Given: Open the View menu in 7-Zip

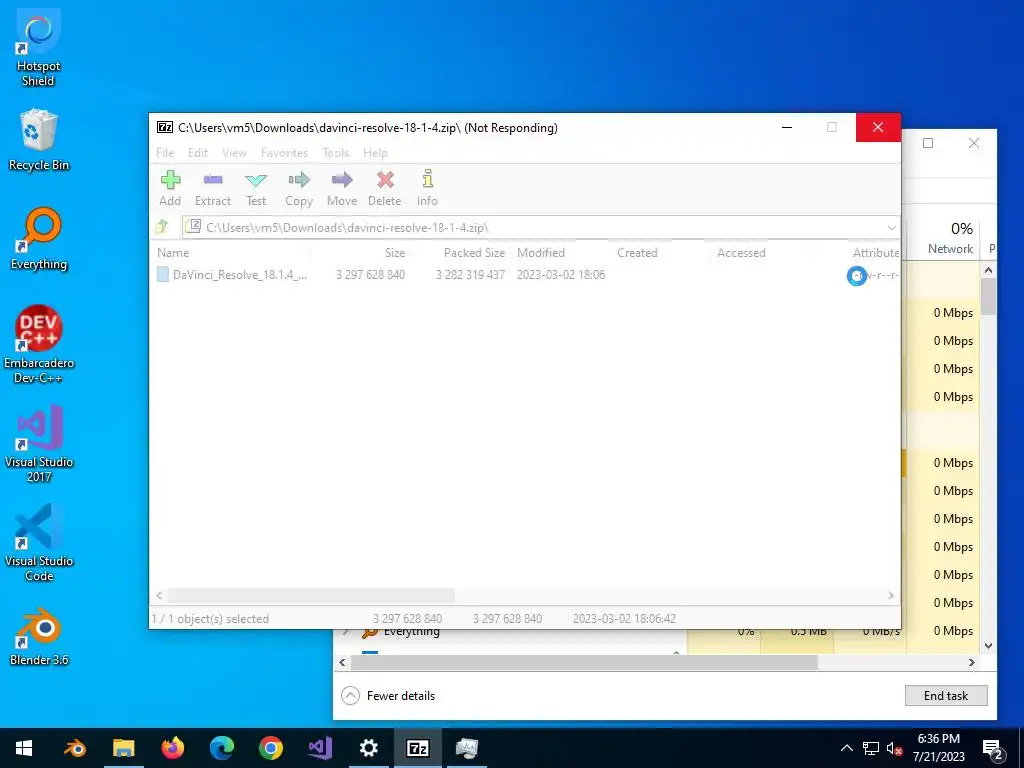Looking at the screenshot, I should [234, 153].
